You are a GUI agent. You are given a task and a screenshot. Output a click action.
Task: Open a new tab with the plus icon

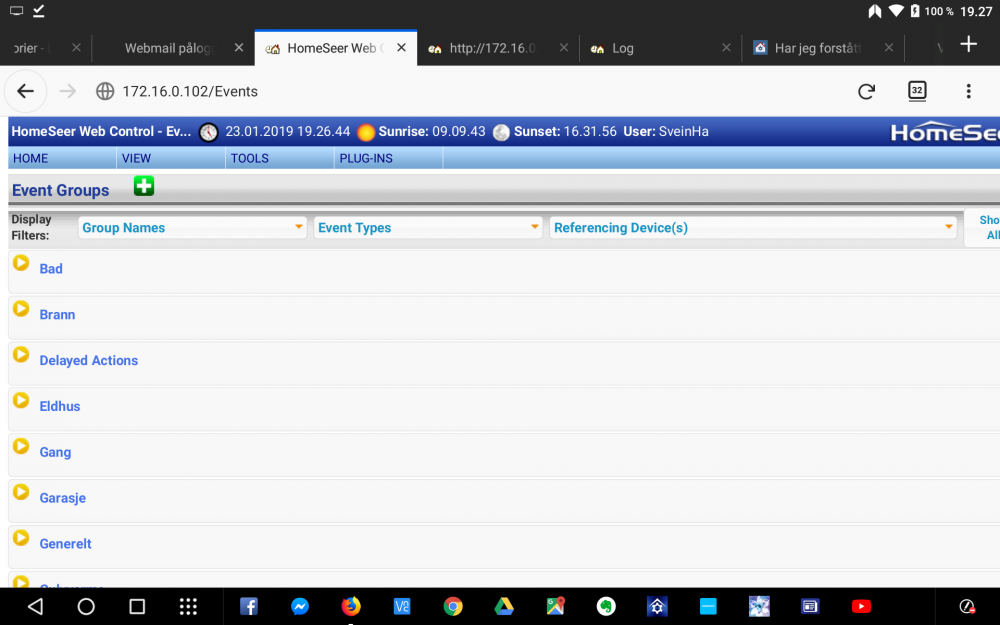(968, 44)
